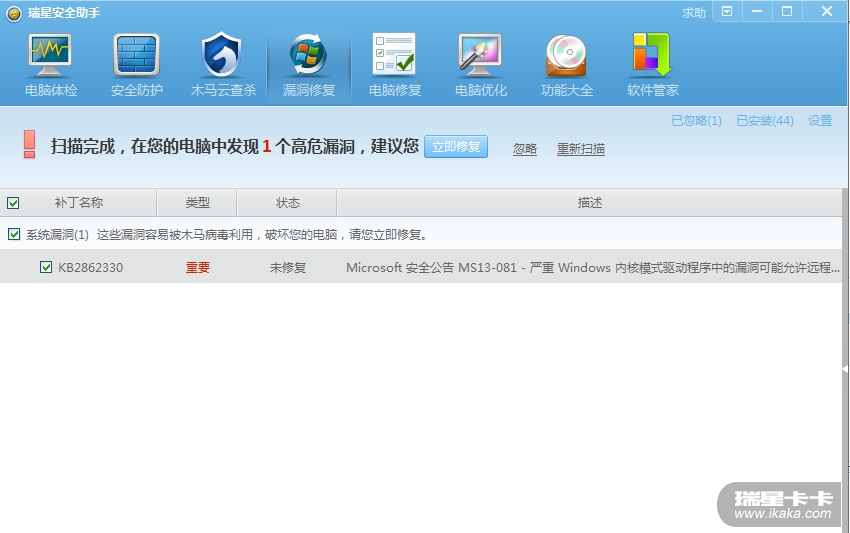Sort by 类型 column header
Image resolution: width=850 pixels, height=533 pixels.
point(197,203)
